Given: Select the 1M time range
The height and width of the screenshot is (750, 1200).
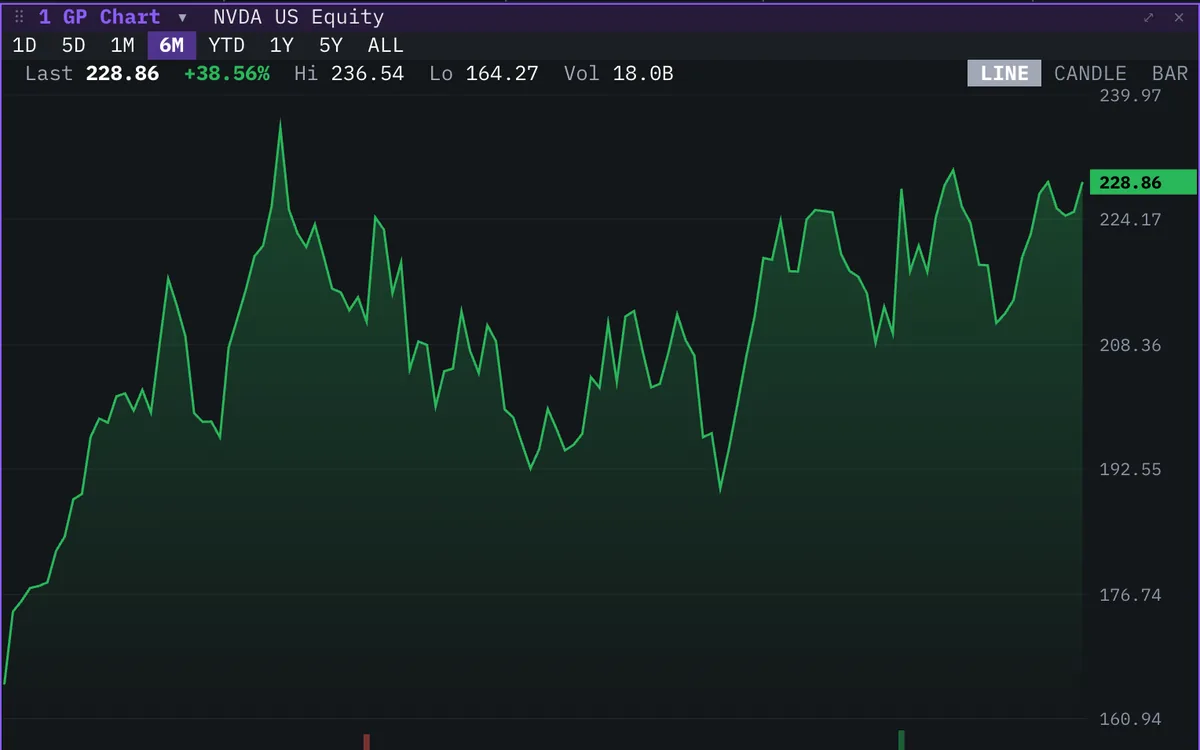Looking at the screenshot, I should tap(122, 45).
